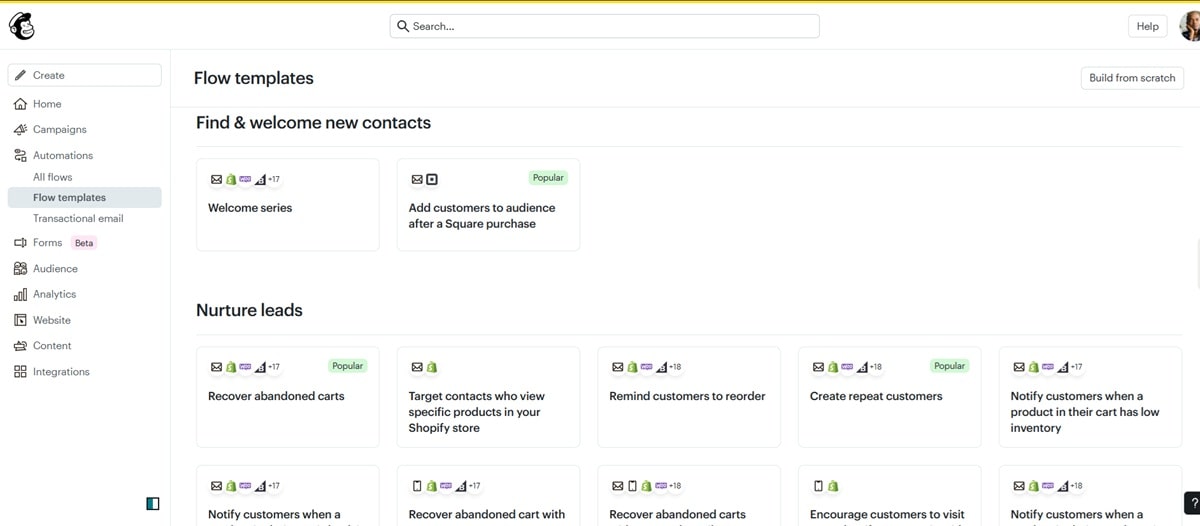Choose the Recover abandoned carts template
1200x526 pixels.
tap(288, 397)
